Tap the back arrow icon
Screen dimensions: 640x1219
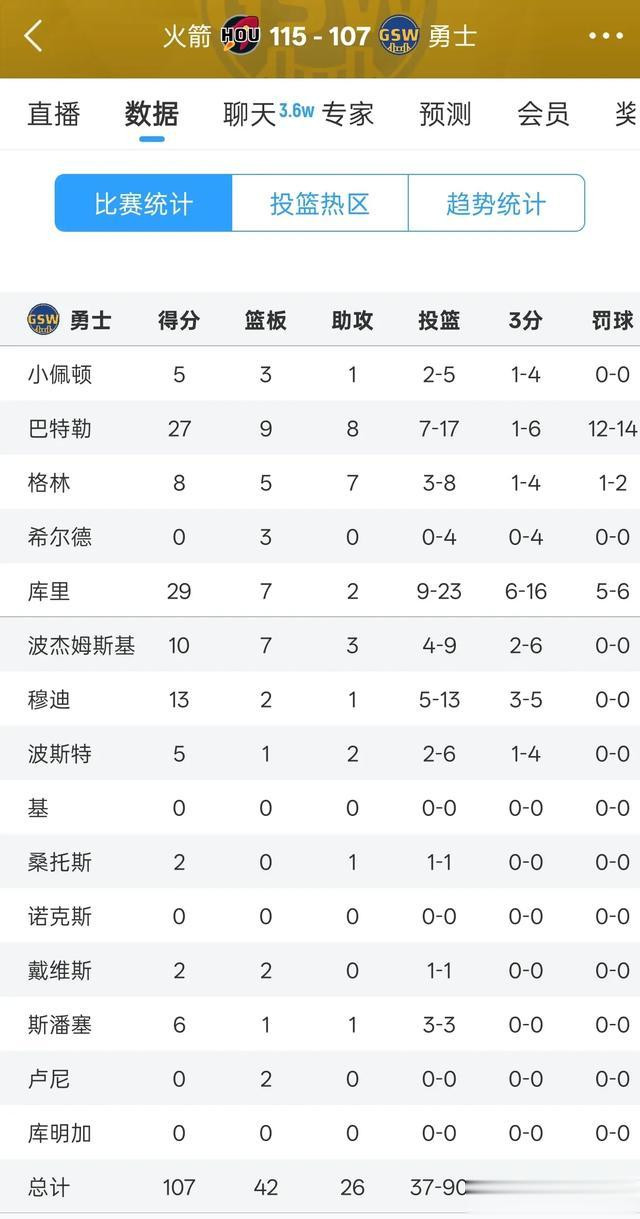[34, 36]
